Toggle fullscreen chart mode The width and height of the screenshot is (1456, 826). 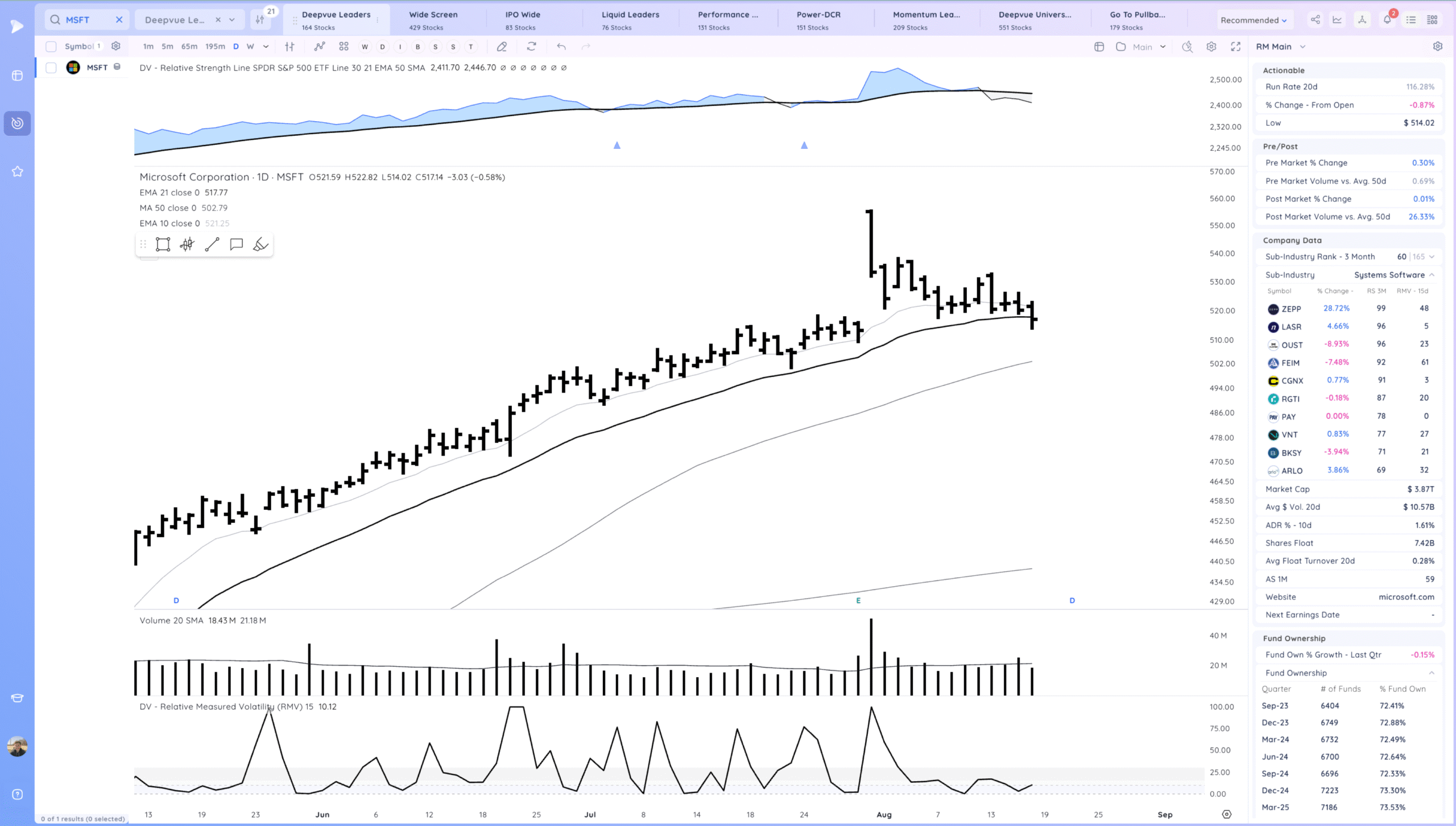tap(1235, 47)
